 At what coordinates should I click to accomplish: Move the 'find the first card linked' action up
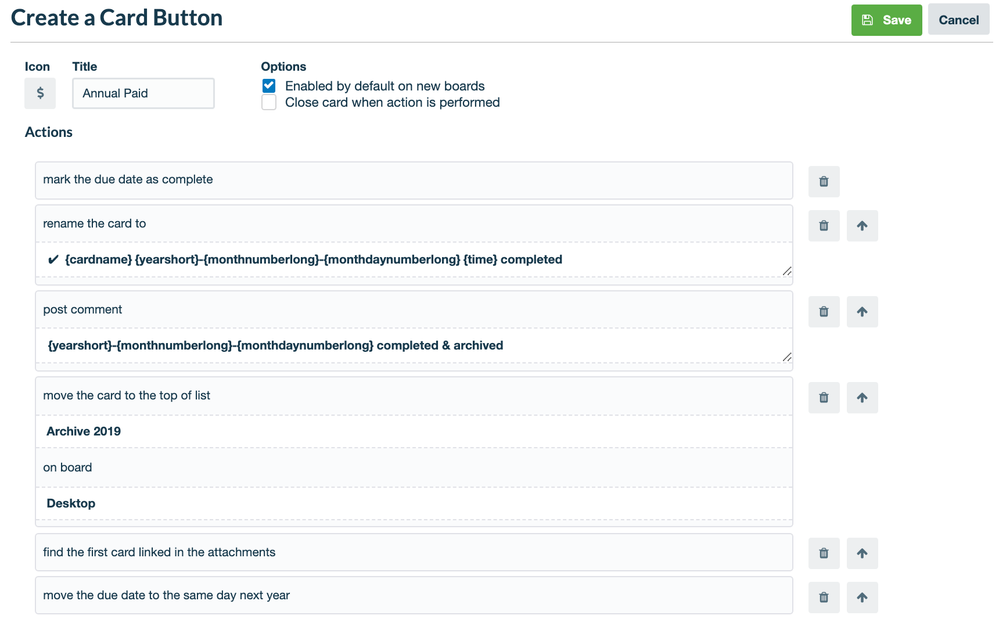click(862, 553)
